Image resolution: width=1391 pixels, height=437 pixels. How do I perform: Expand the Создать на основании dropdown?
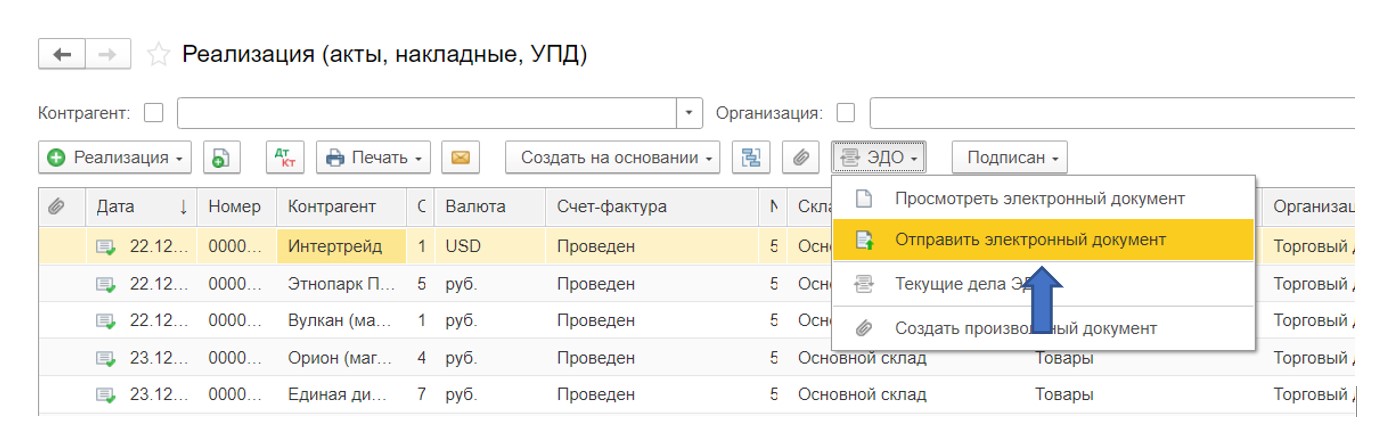[612, 157]
